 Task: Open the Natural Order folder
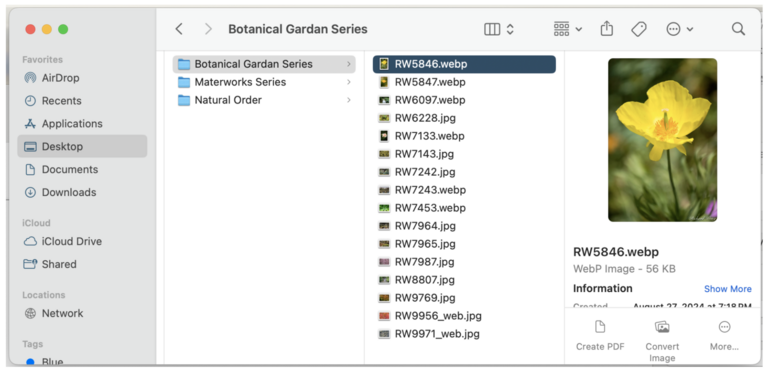click(x=264, y=100)
